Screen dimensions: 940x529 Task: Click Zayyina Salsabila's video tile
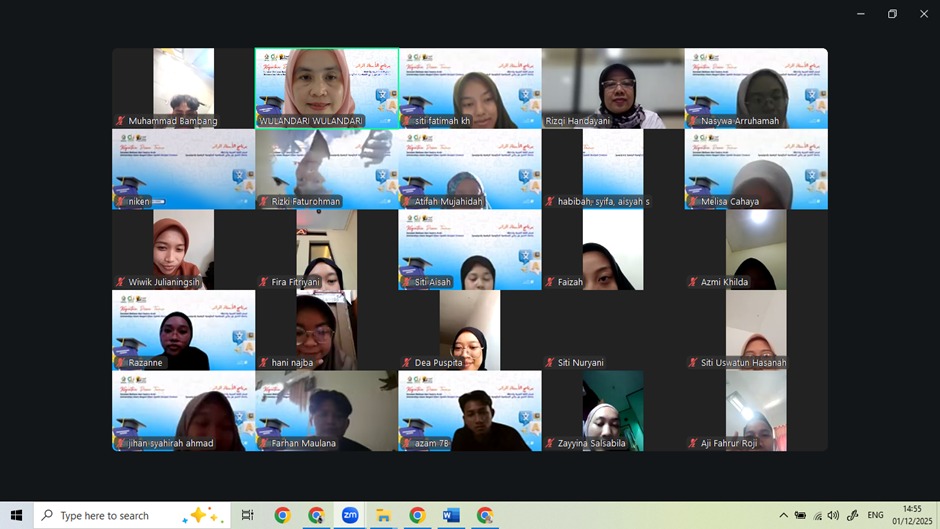coord(613,410)
